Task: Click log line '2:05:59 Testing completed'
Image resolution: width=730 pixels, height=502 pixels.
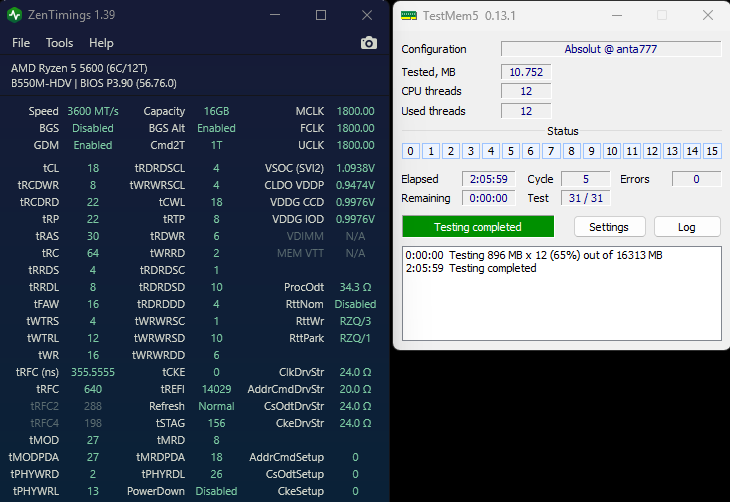Action: 471,268
